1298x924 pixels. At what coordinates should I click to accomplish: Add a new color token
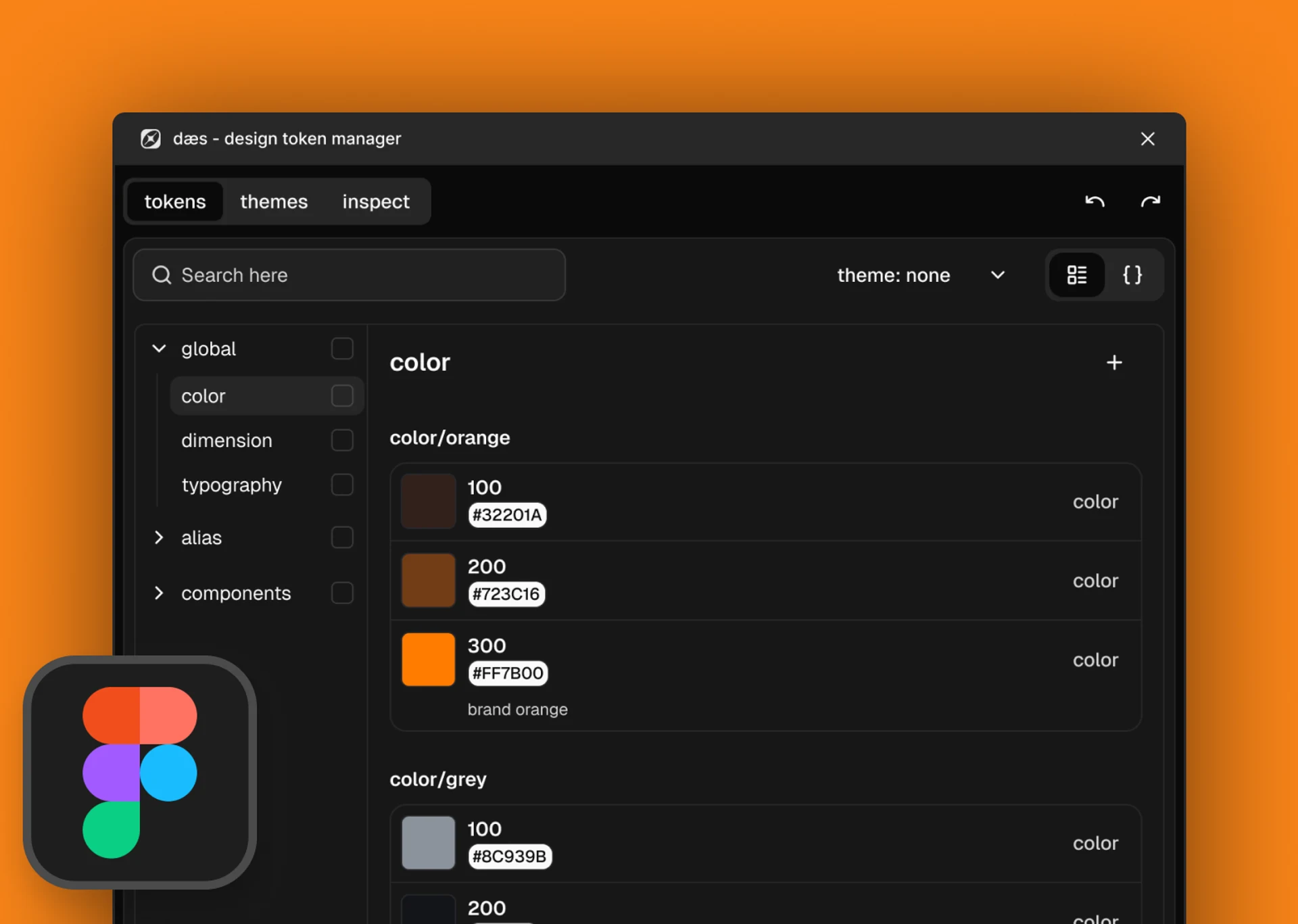point(1114,362)
